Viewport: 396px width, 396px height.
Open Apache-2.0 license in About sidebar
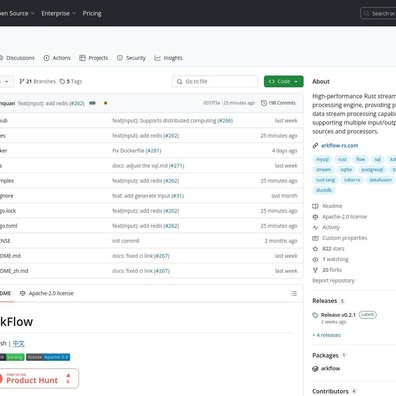tap(340, 217)
